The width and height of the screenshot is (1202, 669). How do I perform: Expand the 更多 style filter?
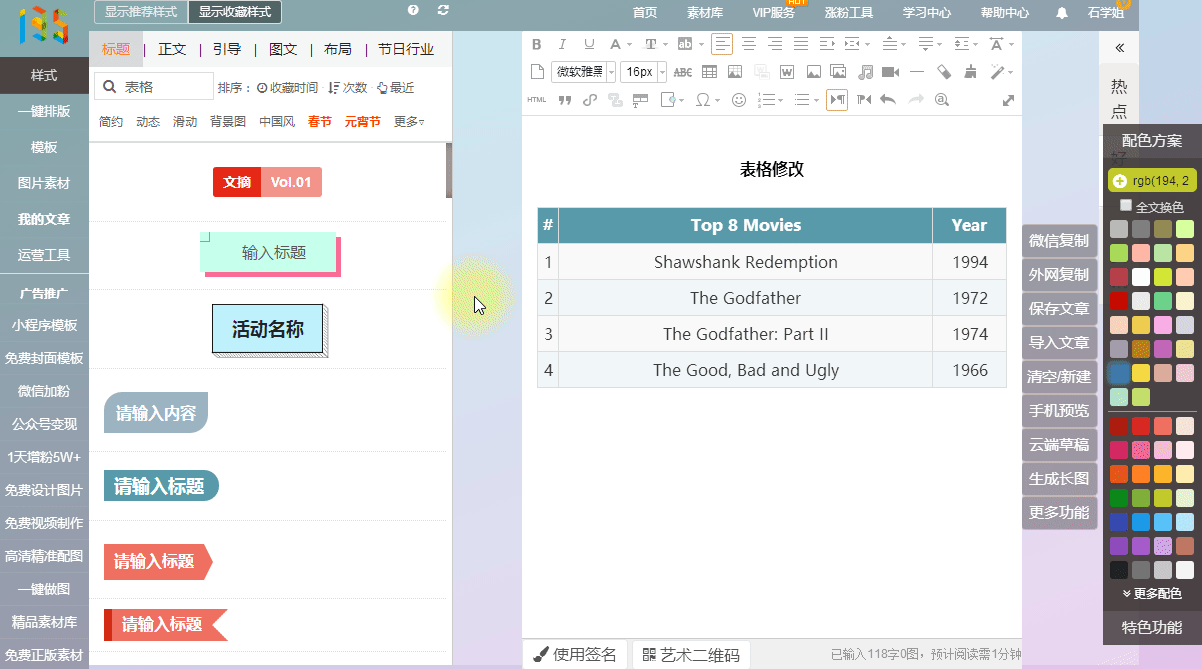409,122
